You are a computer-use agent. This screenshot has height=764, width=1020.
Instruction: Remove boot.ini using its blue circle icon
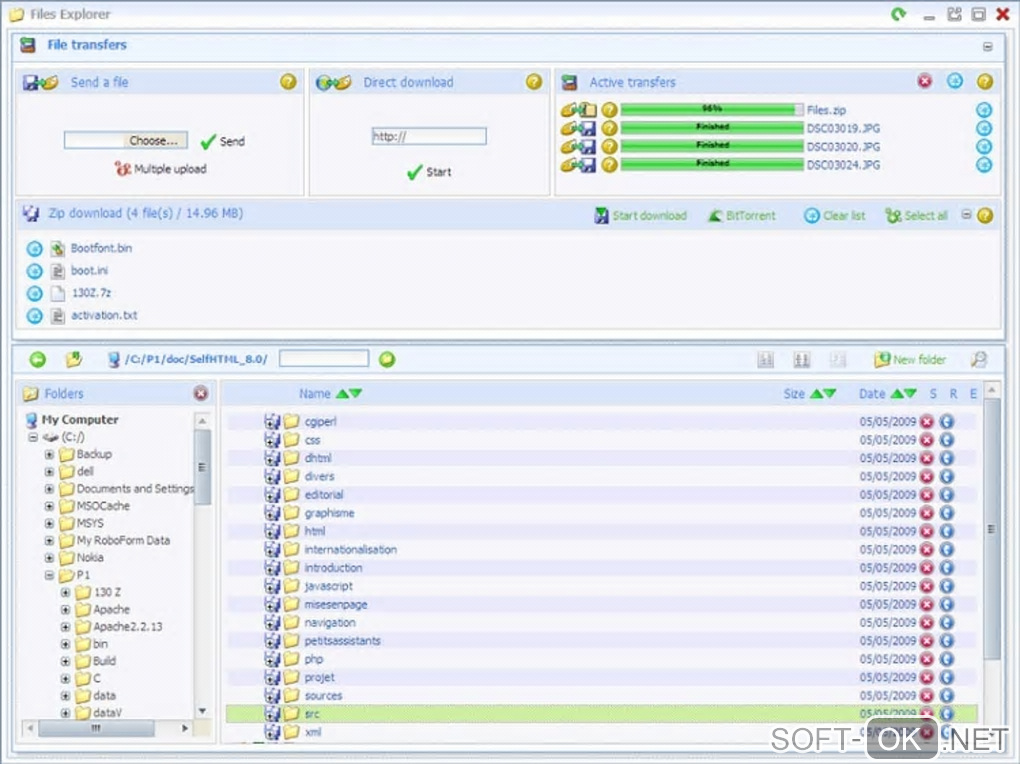coord(34,271)
